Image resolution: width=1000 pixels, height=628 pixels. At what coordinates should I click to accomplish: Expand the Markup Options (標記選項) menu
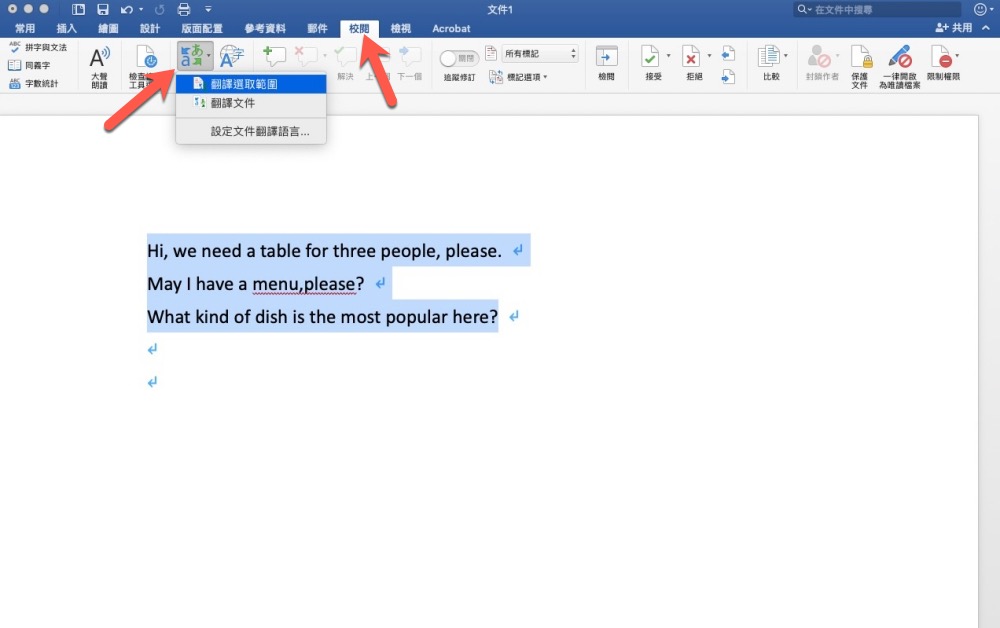(523, 77)
